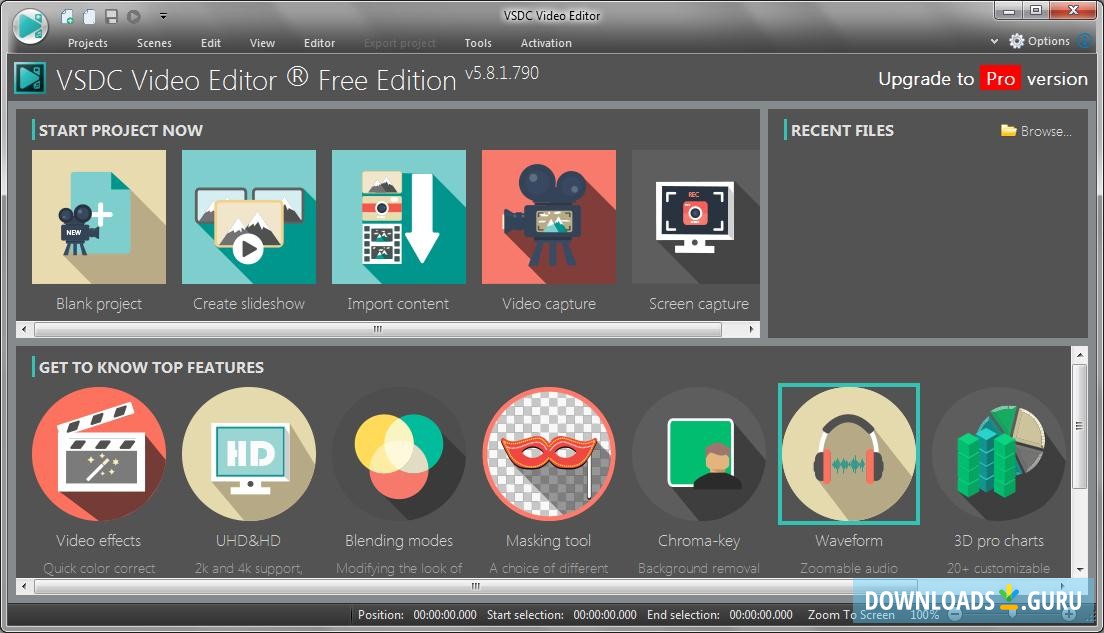Open the Chroma-key feature icon

click(698, 454)
